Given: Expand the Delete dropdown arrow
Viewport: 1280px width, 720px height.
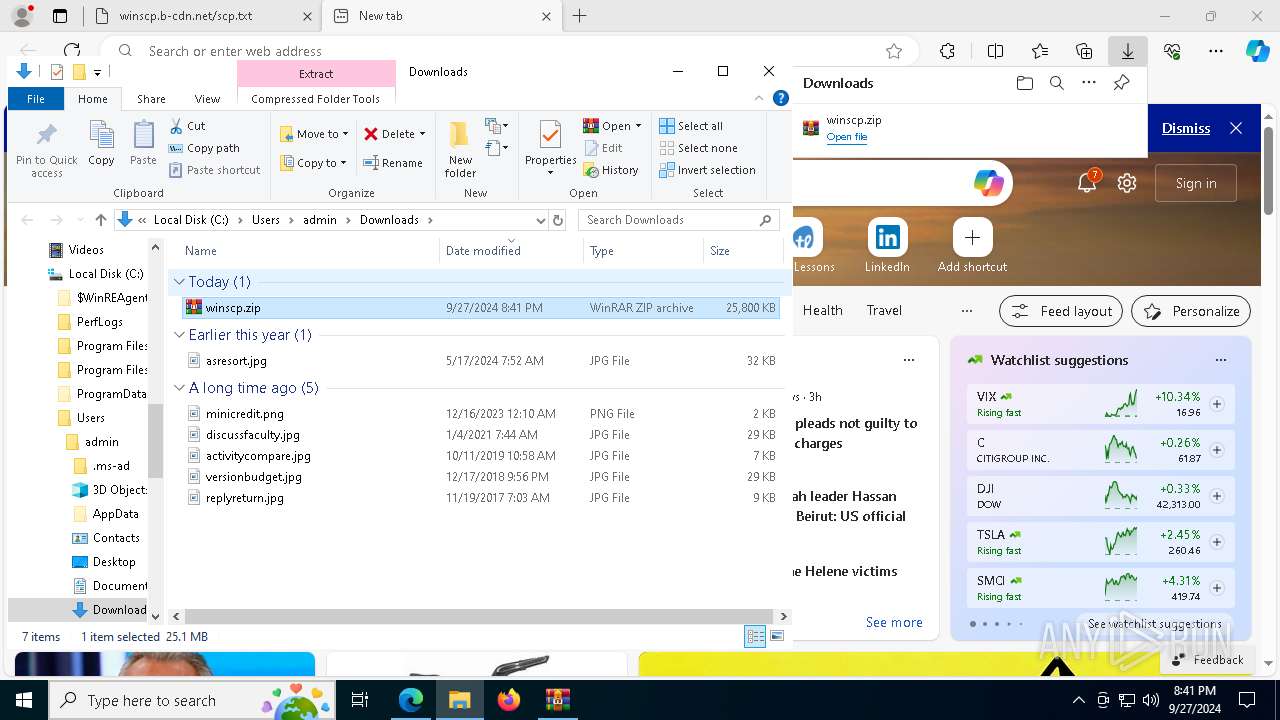Looking at the screenshot, I should [422, 134].
